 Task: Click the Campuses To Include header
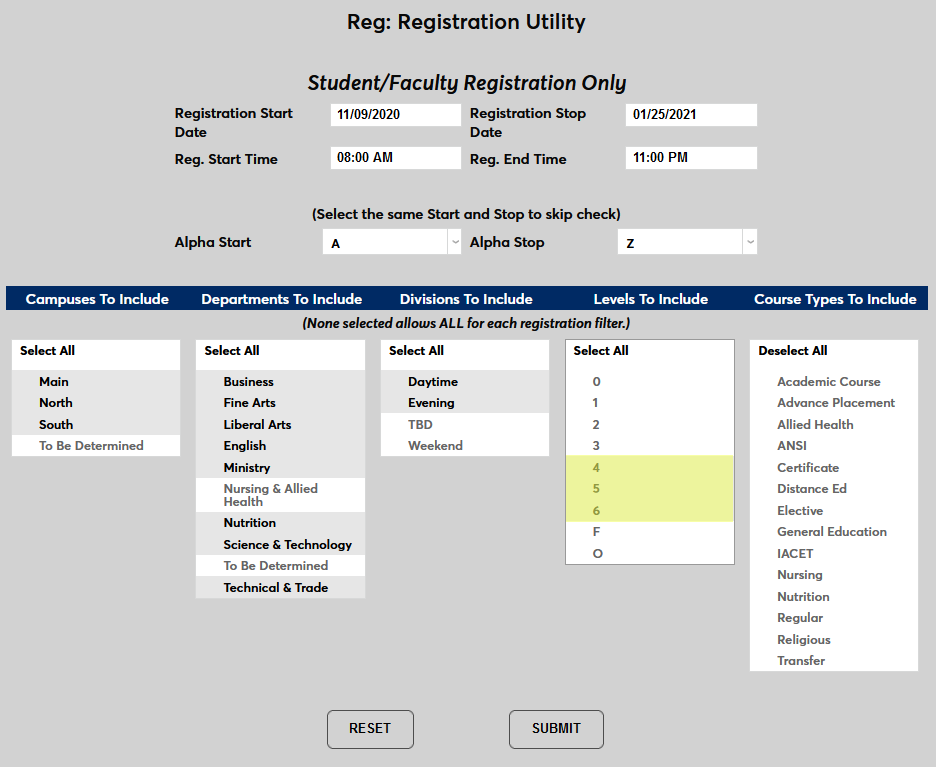[x=94, y=297]
